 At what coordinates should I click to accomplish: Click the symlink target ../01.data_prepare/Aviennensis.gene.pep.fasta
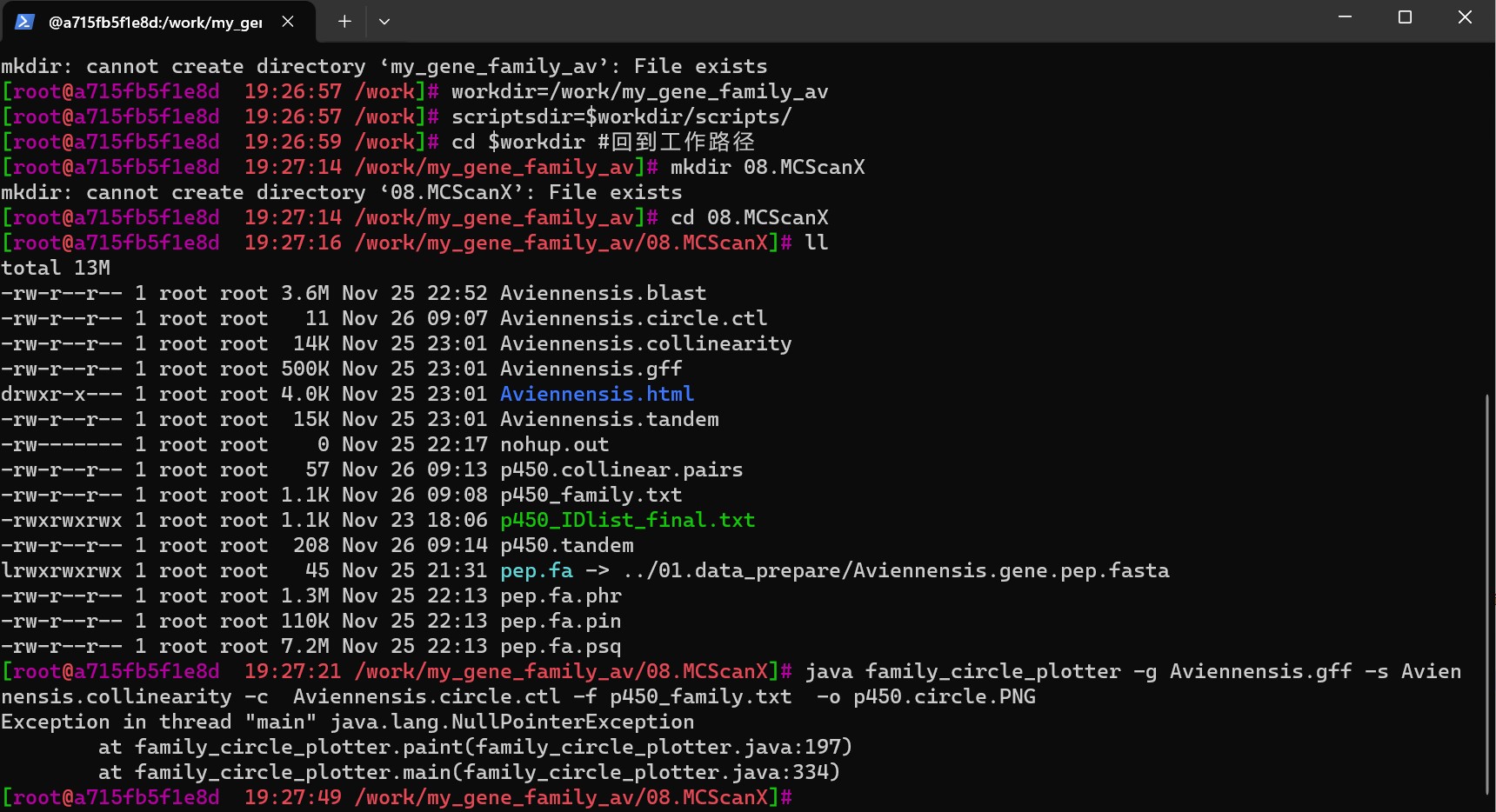click(x=896, y=570)
